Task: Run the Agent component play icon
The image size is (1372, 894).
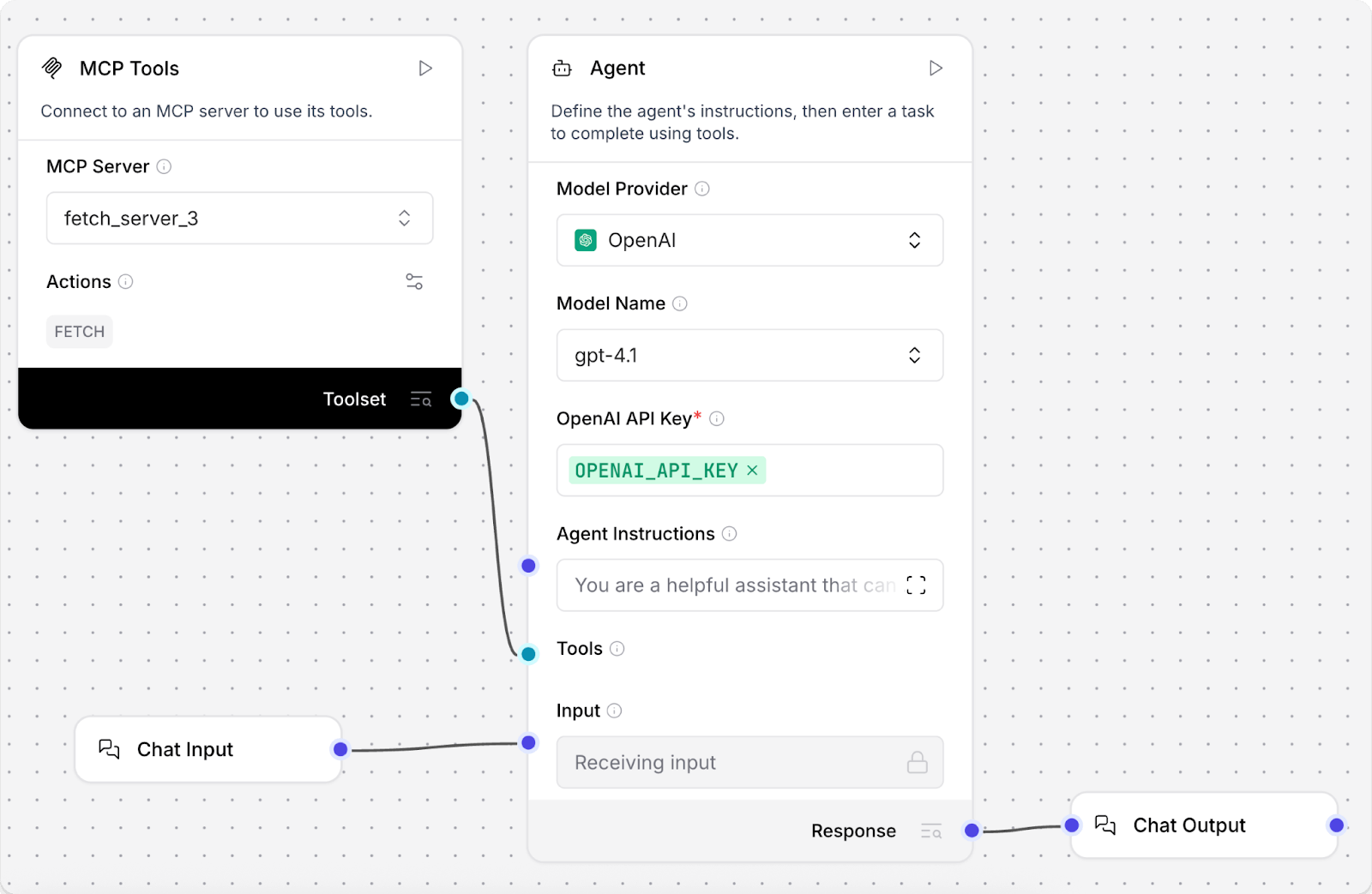Action: coord(936,69)
